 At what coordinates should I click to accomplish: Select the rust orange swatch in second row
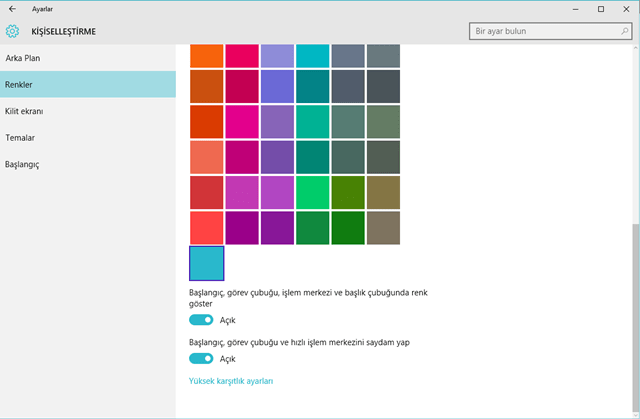(x=207, y=86)
